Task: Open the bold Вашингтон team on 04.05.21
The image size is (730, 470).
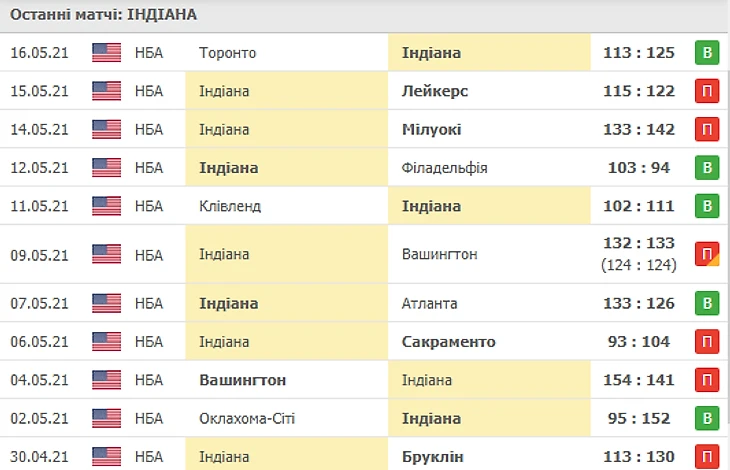Action: (243, 379)
